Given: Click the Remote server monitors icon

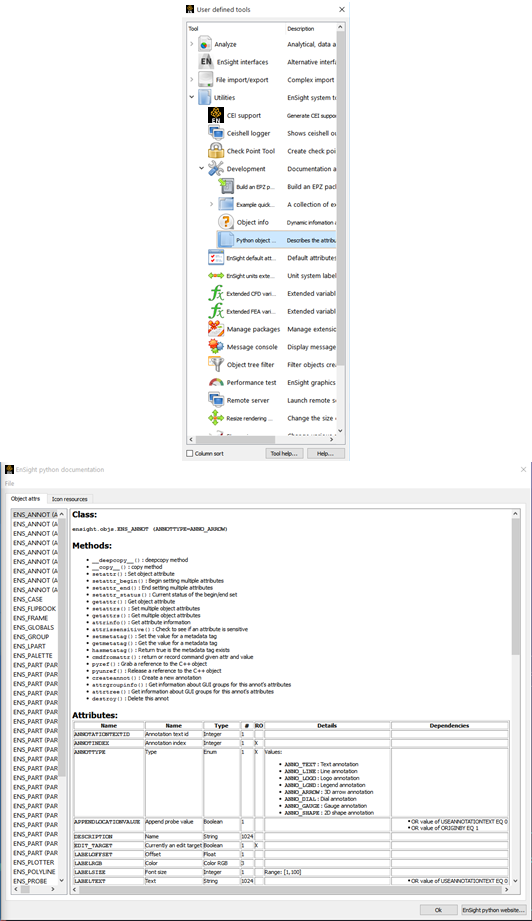Looking at the screenshot, I should coord(216,400).
